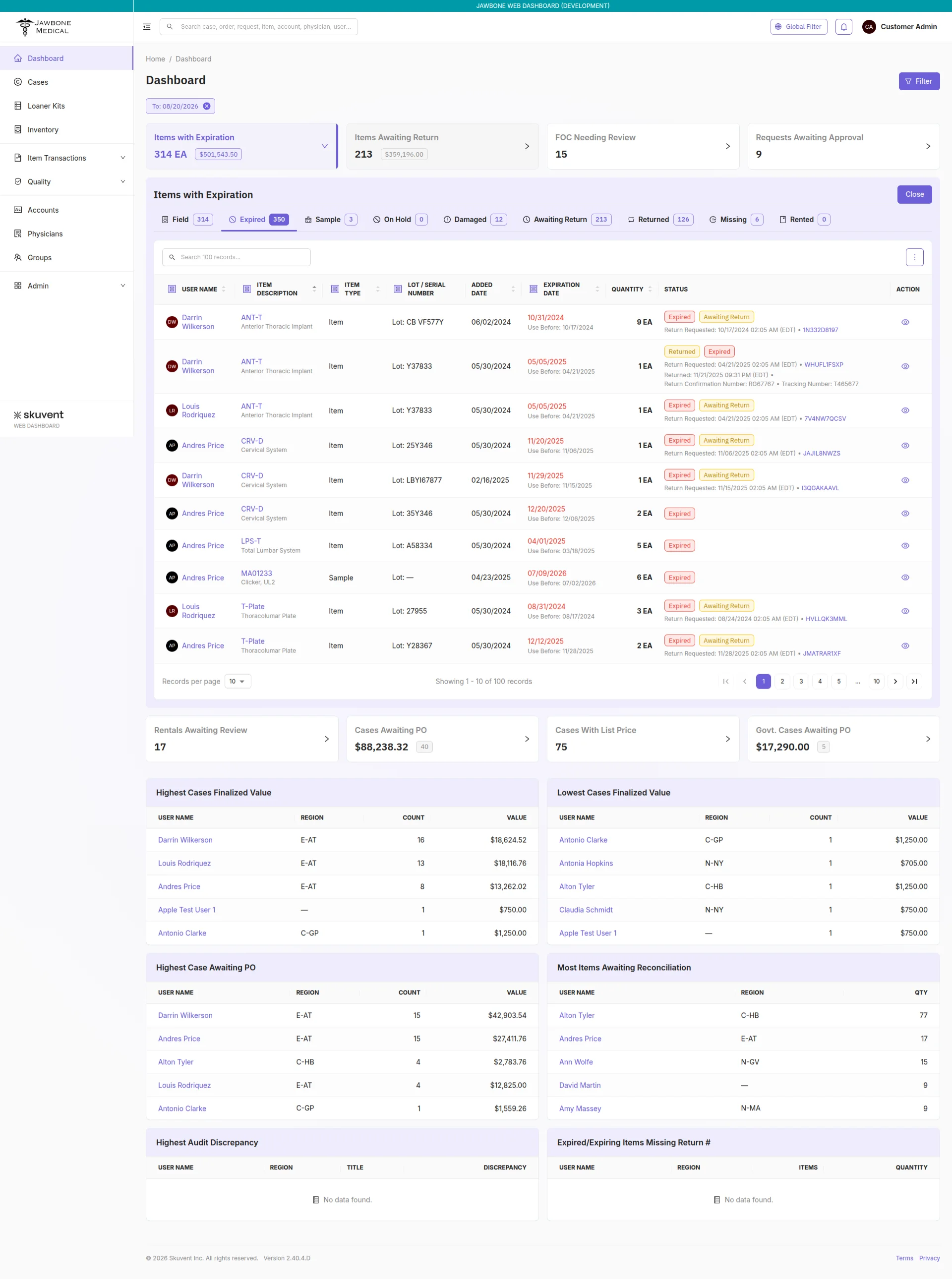The height and width of the screenshot is (1279, 952).
Task: Open return request link 7V4NW7QCSV
Action: [x=825, y=418]
